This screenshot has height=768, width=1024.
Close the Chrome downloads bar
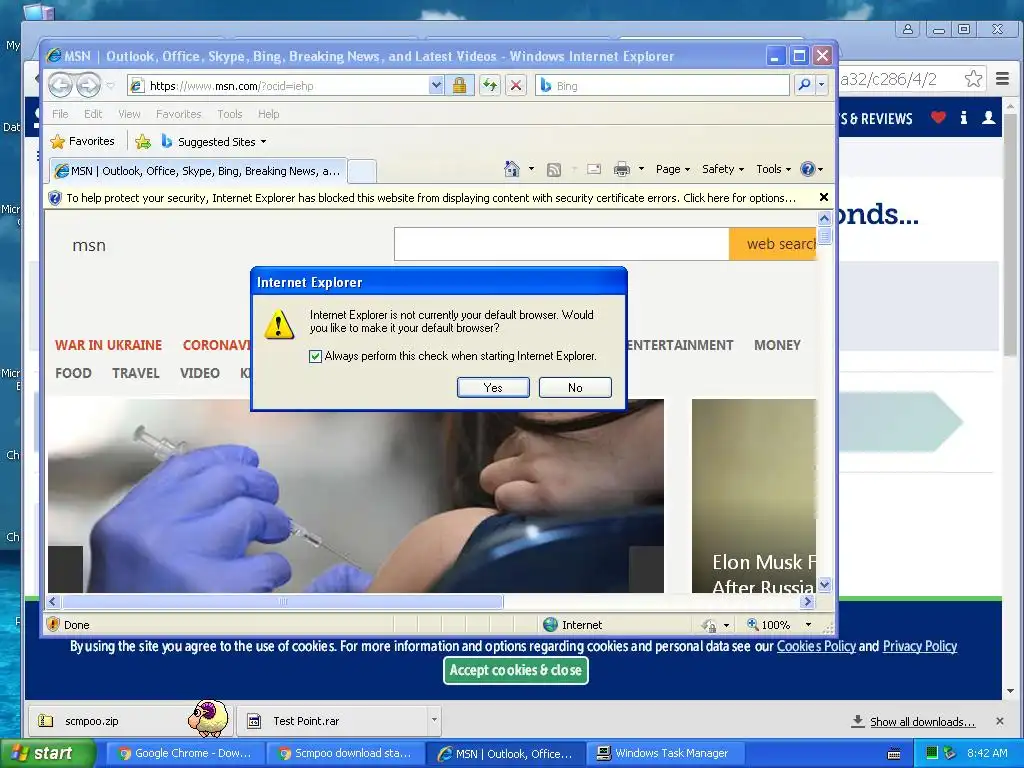click(x=999, y=721)
